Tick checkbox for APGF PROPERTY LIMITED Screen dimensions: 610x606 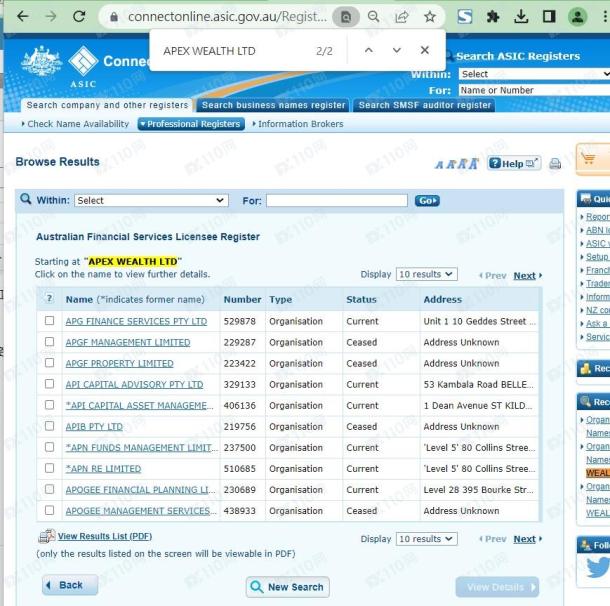click(49, 363)
